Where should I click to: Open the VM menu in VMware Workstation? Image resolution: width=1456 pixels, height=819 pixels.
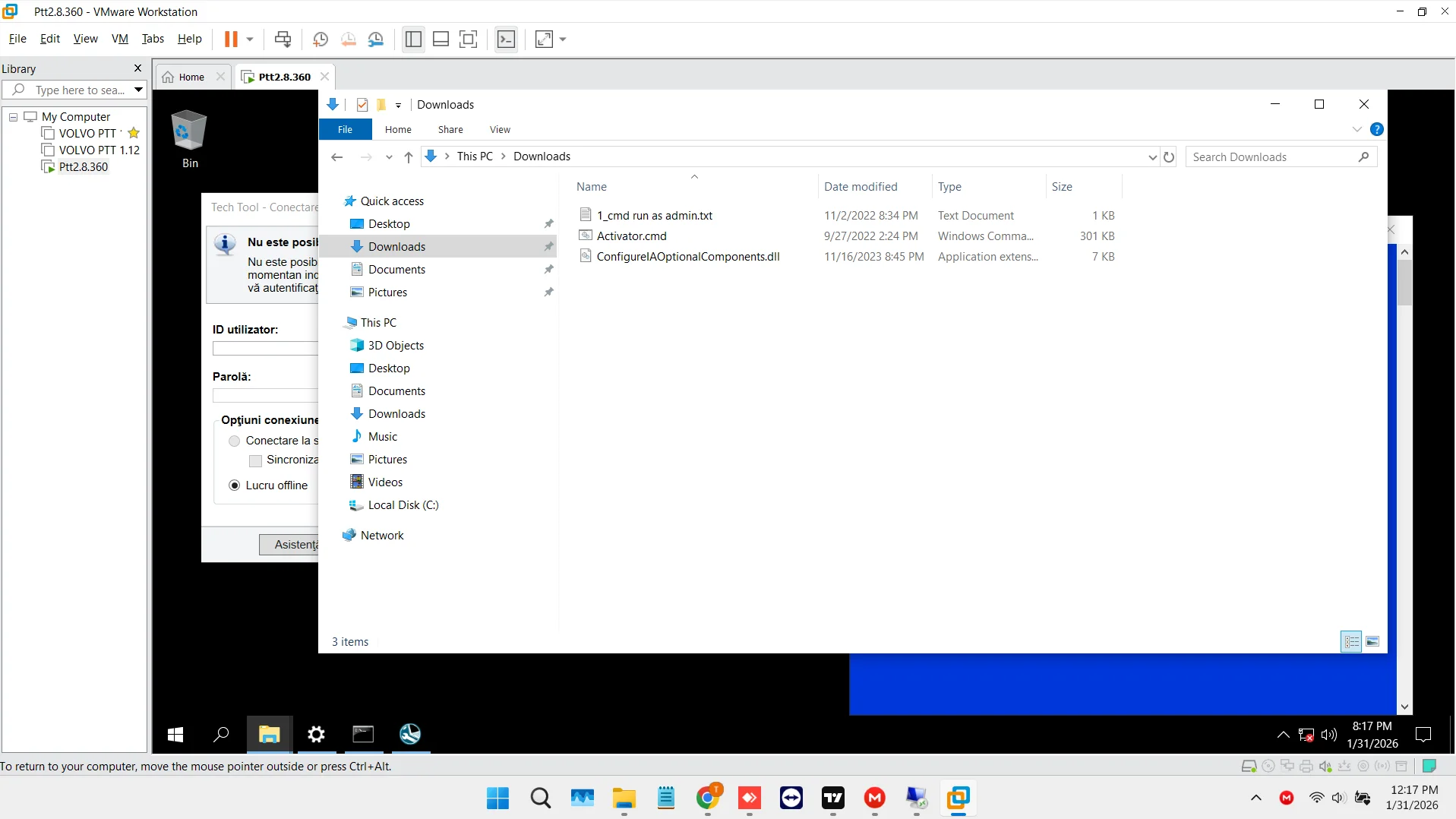pos(119,39)
